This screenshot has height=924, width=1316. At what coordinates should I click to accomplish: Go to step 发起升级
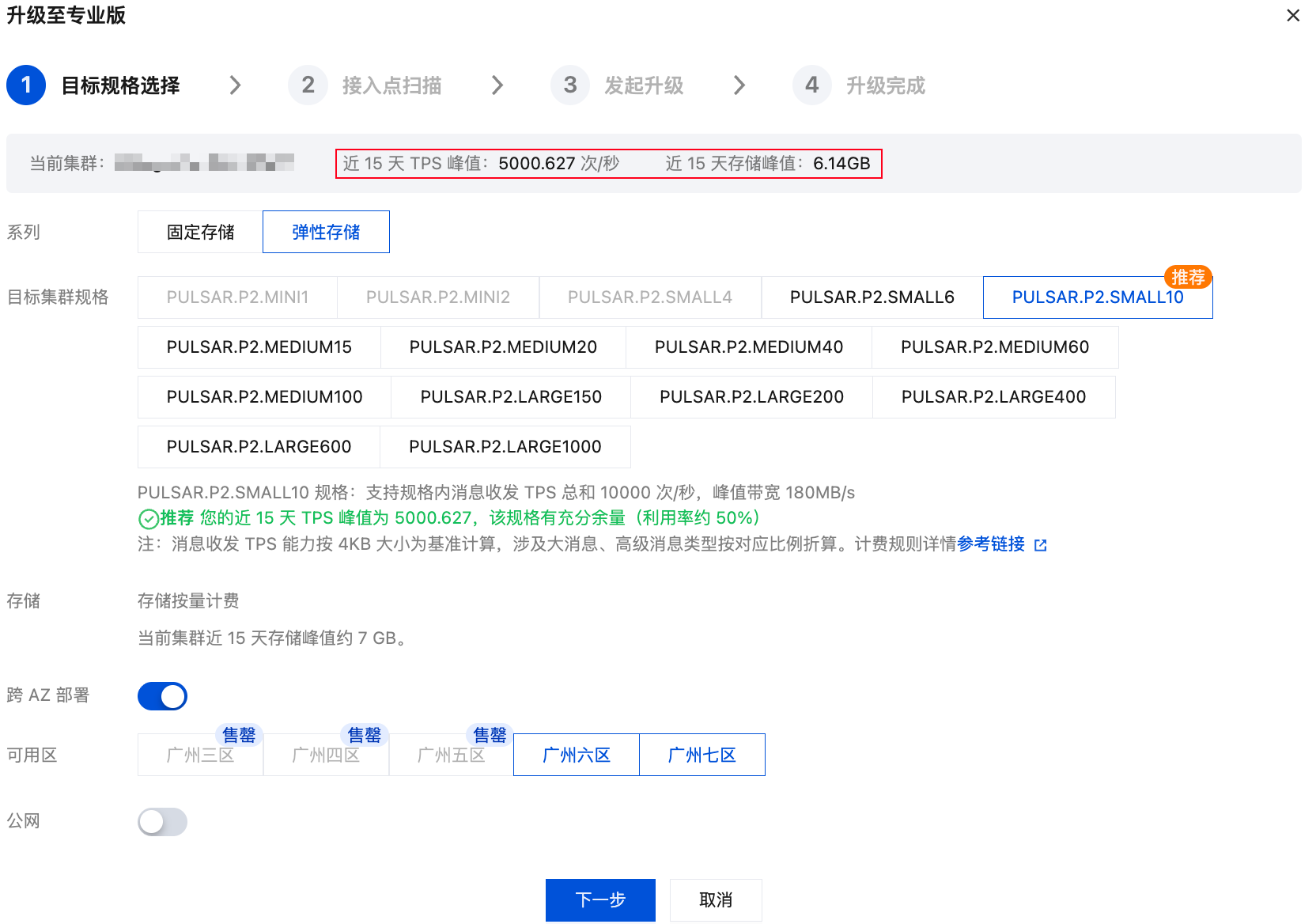click(x=644, y=85)
